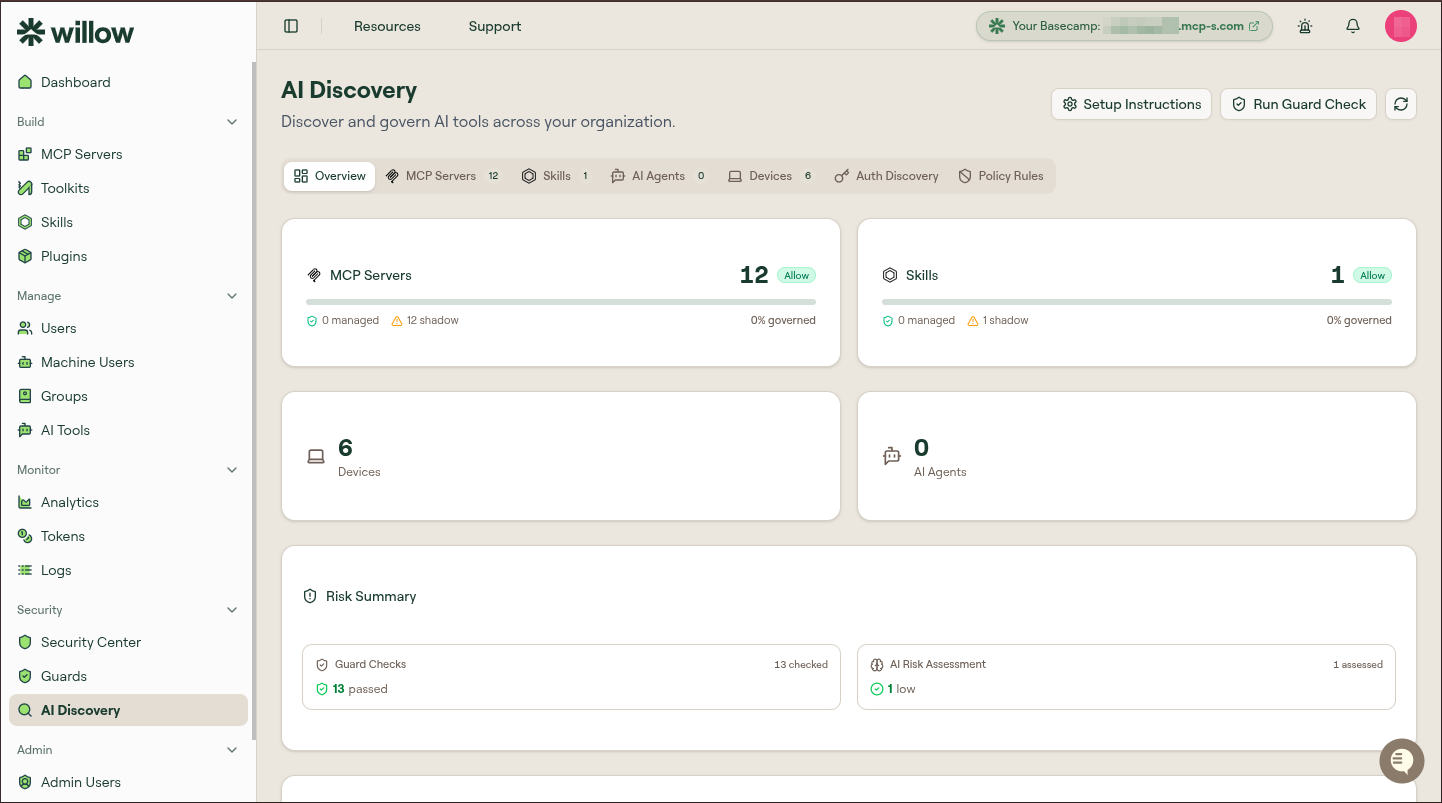Click the Security Center shield icon
Viewport: 1442px width, 803px height.
(25, 642)
